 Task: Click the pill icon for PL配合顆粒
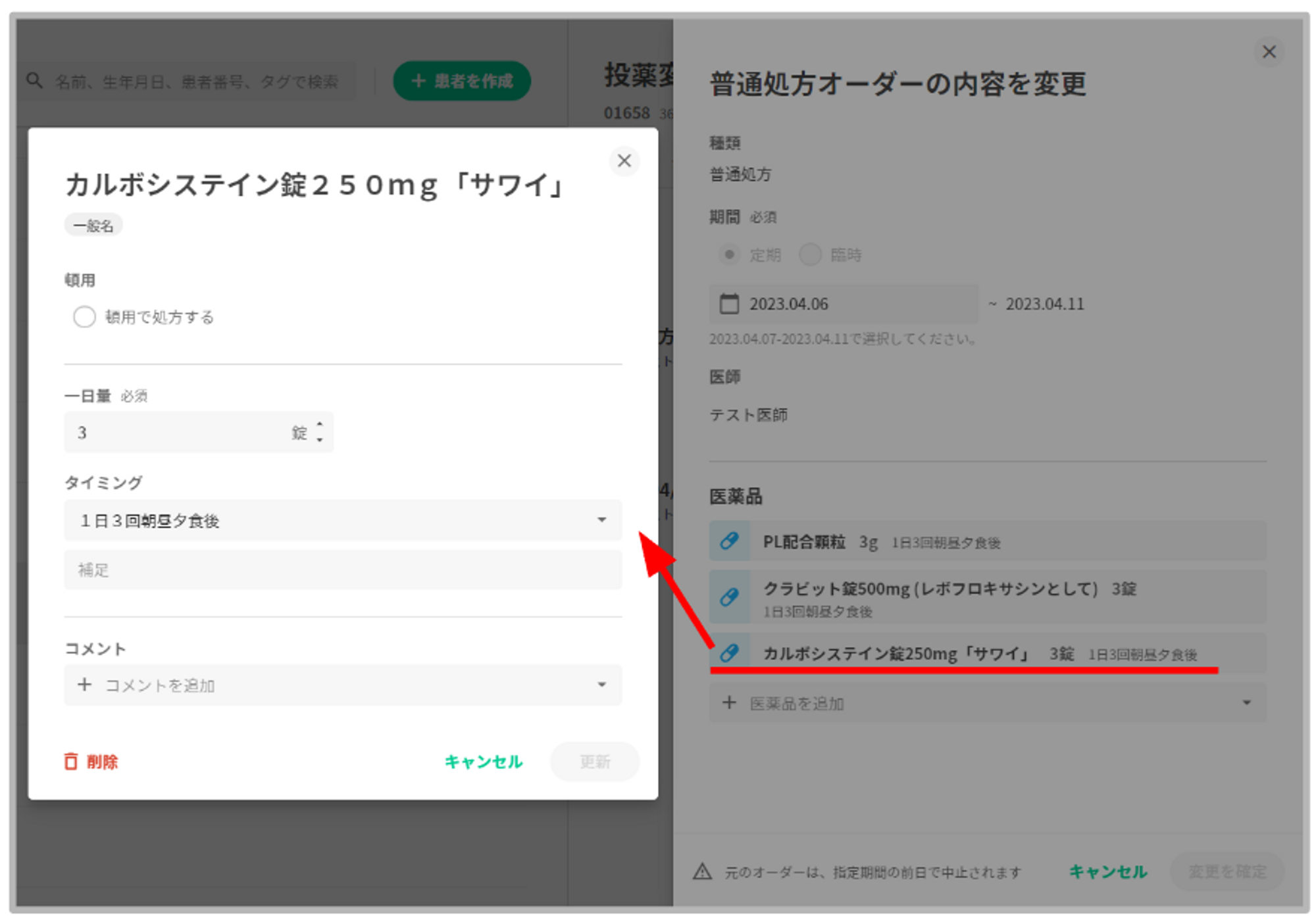(729, 541)
